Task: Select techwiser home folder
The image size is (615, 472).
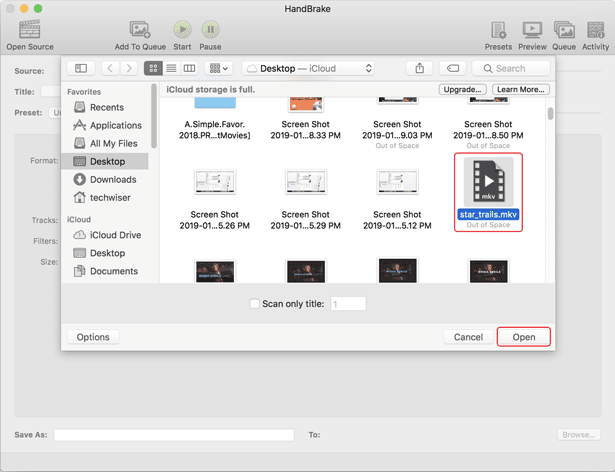Action: pos(106,197)
